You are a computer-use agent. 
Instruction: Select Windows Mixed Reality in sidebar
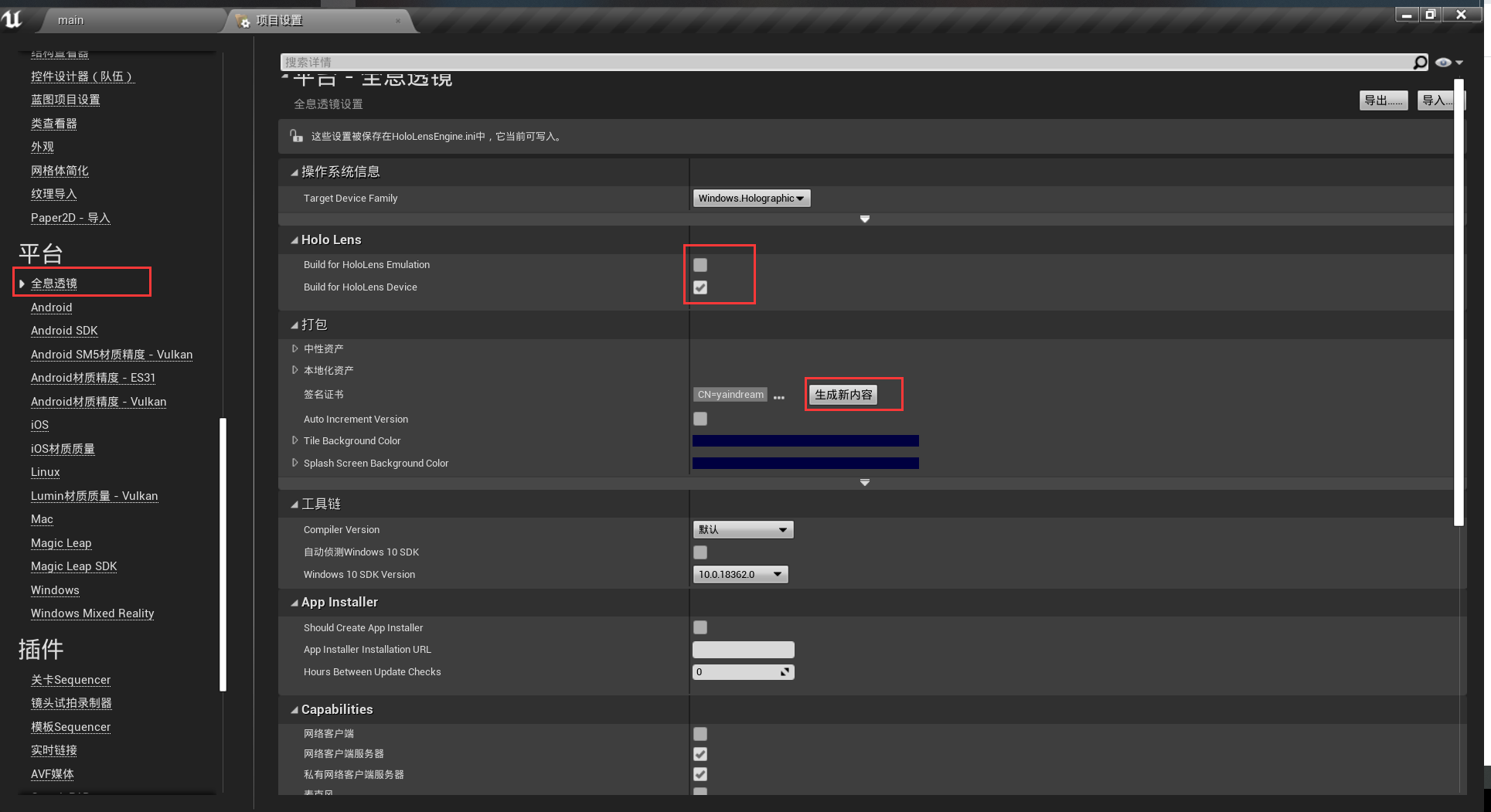pos(92,613)
